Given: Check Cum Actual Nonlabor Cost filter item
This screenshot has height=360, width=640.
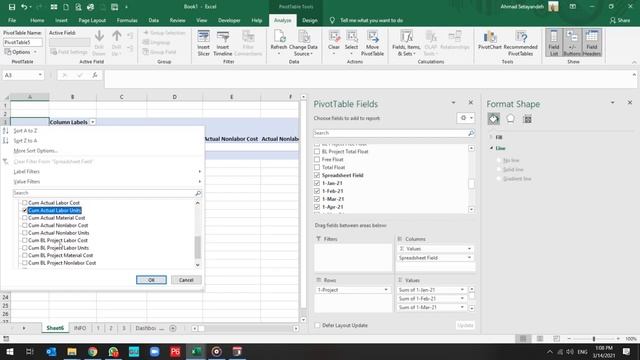Looking at the screenshot, I should pyautogui.click(x=24, y=225).
